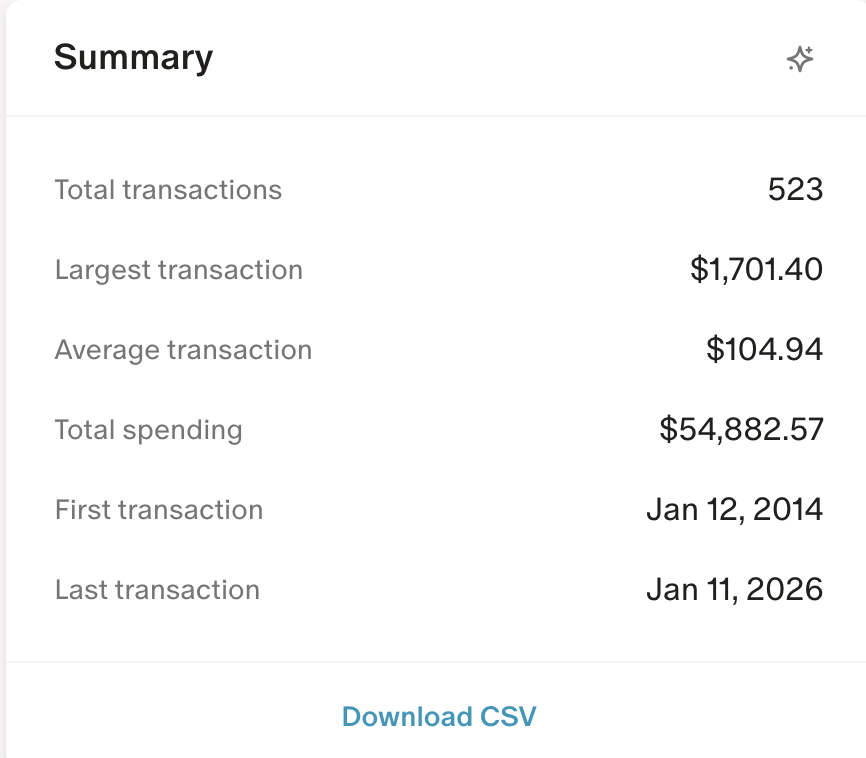
Task: Download the CSV file
Action: coord(439,717)
